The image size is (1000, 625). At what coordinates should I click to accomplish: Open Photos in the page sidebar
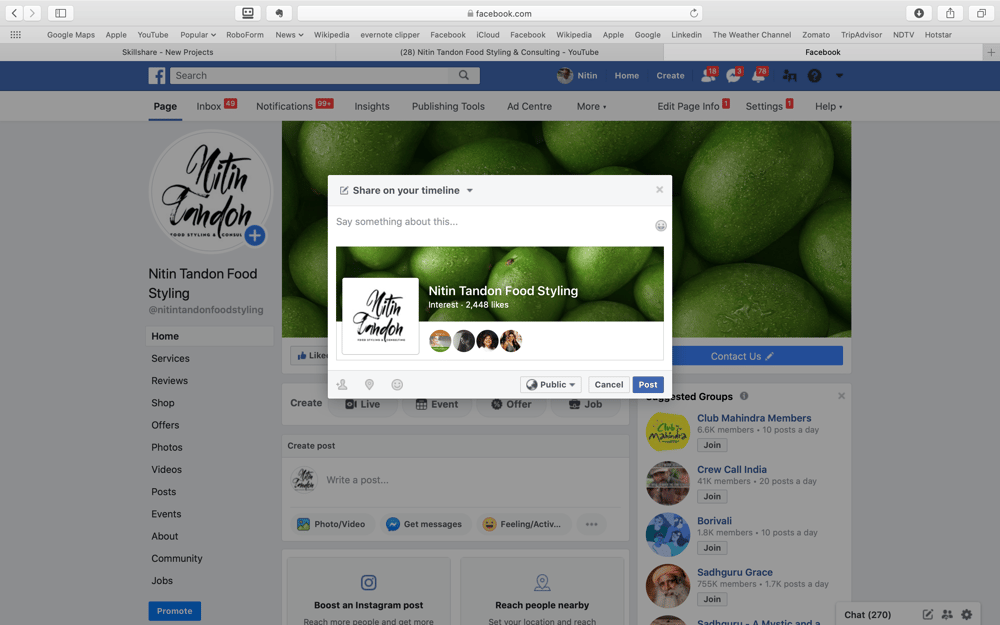[167, 447]
